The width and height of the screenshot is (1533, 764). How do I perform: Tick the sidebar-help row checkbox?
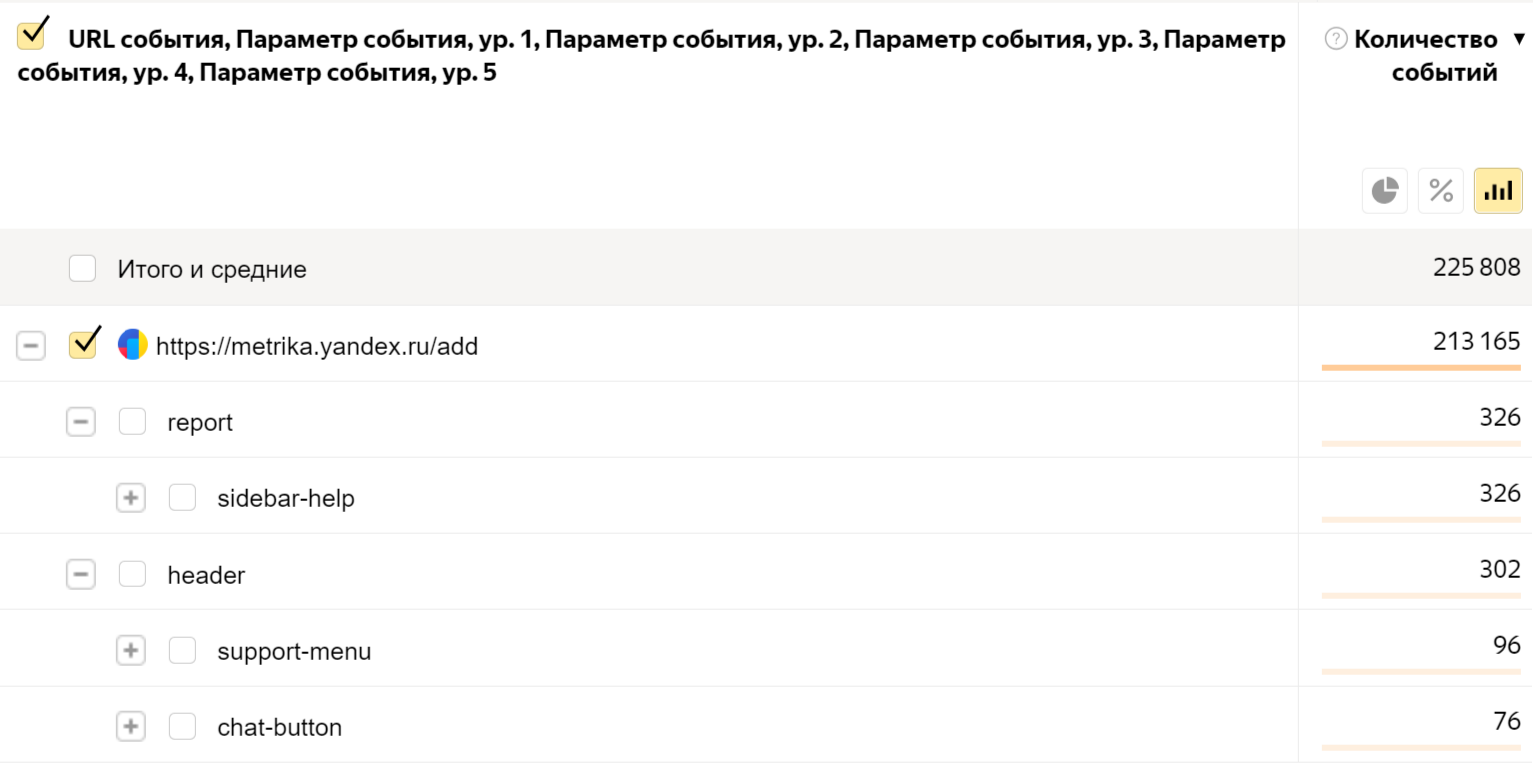[x=182, y=497]
